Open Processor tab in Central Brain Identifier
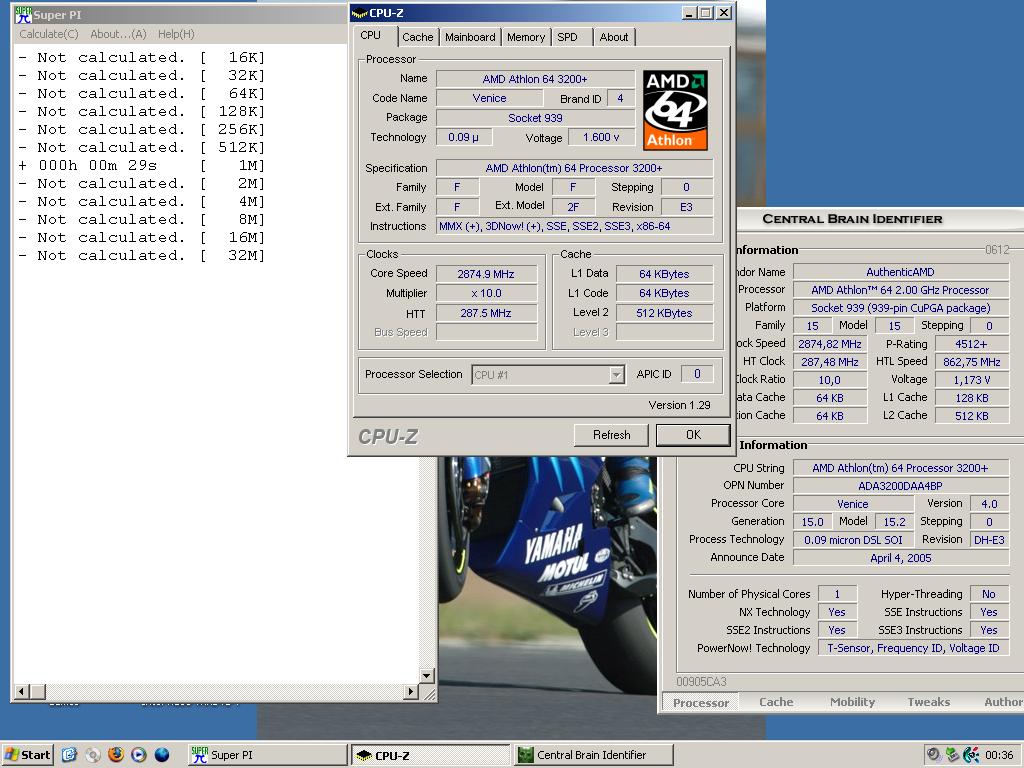This screenshot has width=1024, height=768. click(701, 703)
